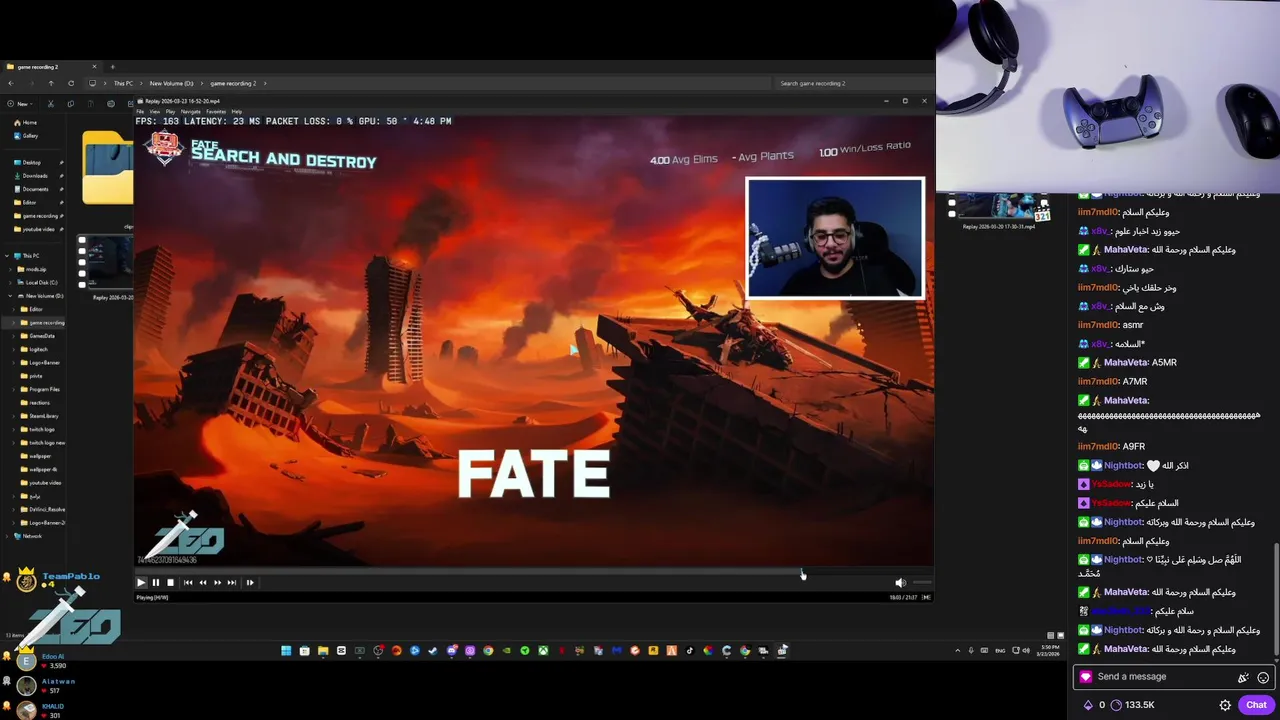This screenshot has width=1280, height=720.
Task: Open the Help menu in media player
Action: click(237, 111)
